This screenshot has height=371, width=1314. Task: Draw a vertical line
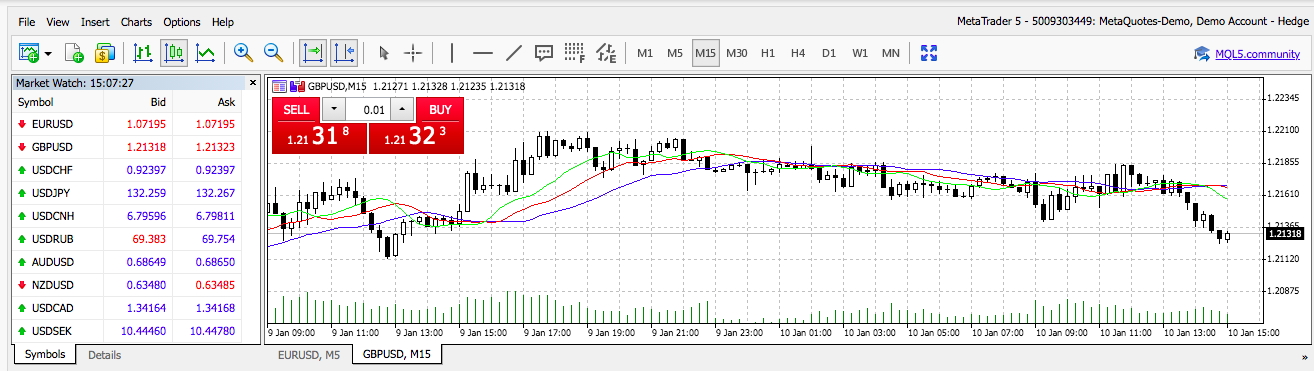(x=452, y=53)
